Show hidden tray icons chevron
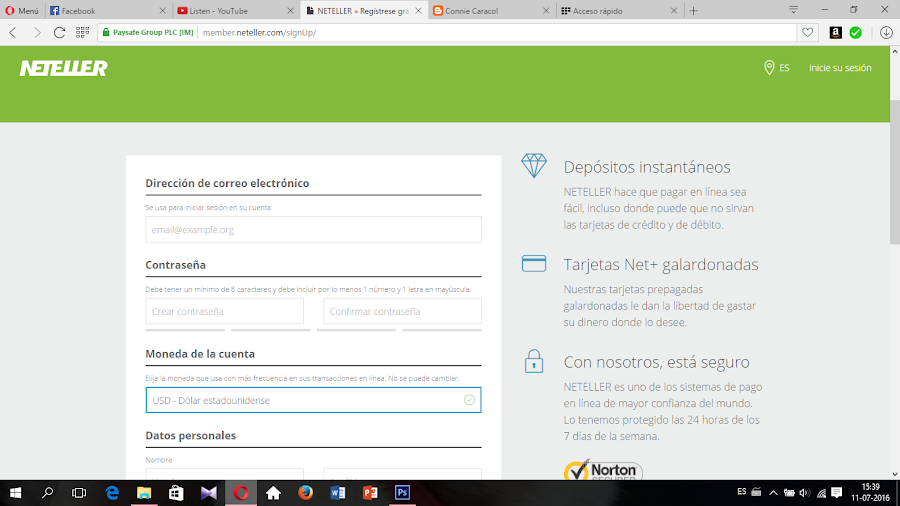Image resolution: width=900 pixels, height=506 pixels. 773,493
